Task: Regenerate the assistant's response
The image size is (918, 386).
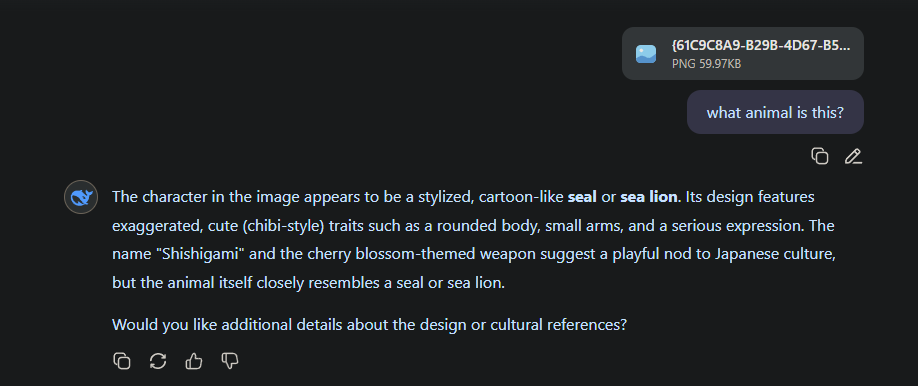Action: (158, 361)
